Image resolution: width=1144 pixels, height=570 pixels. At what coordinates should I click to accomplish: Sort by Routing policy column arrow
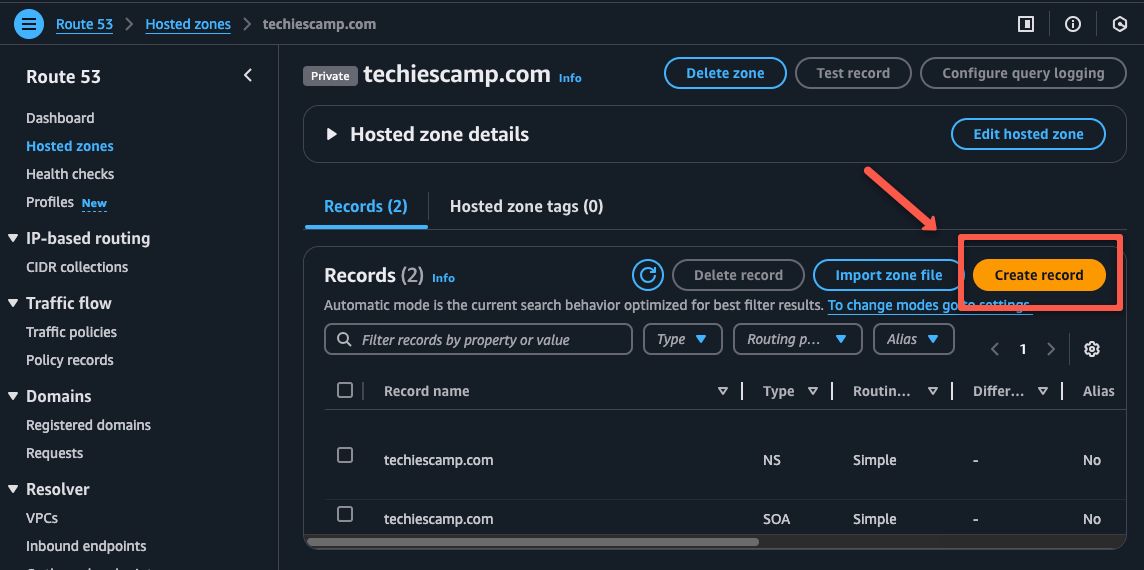coord(932,391)
